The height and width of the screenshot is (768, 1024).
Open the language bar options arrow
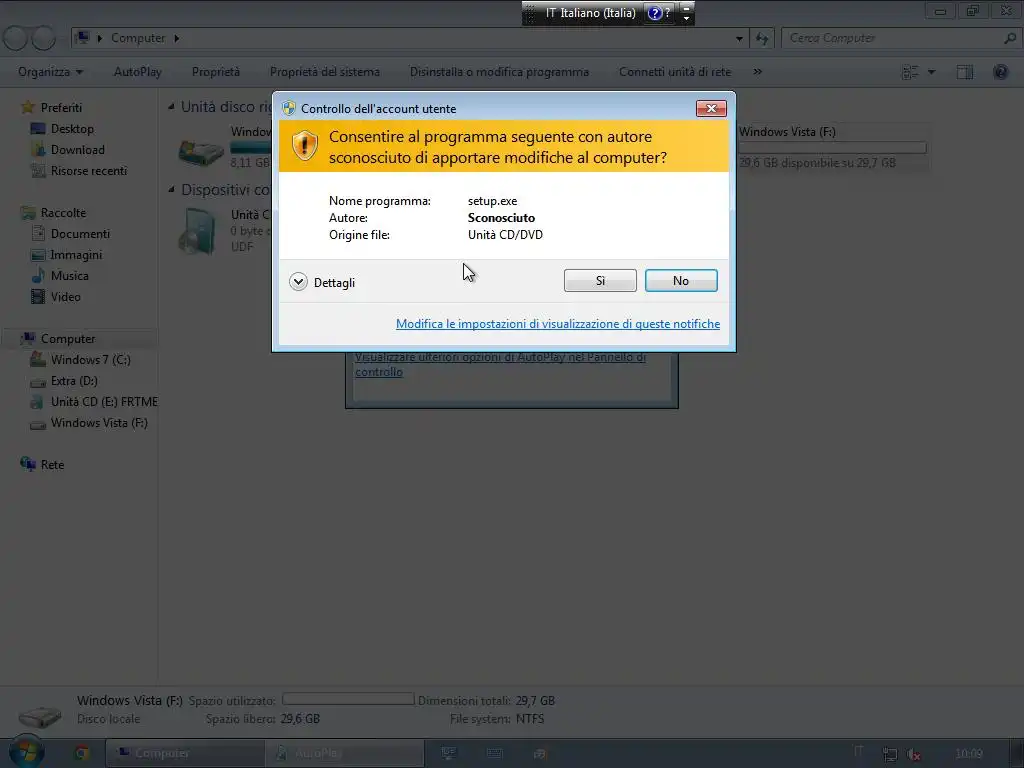click(x=686, y=18)
